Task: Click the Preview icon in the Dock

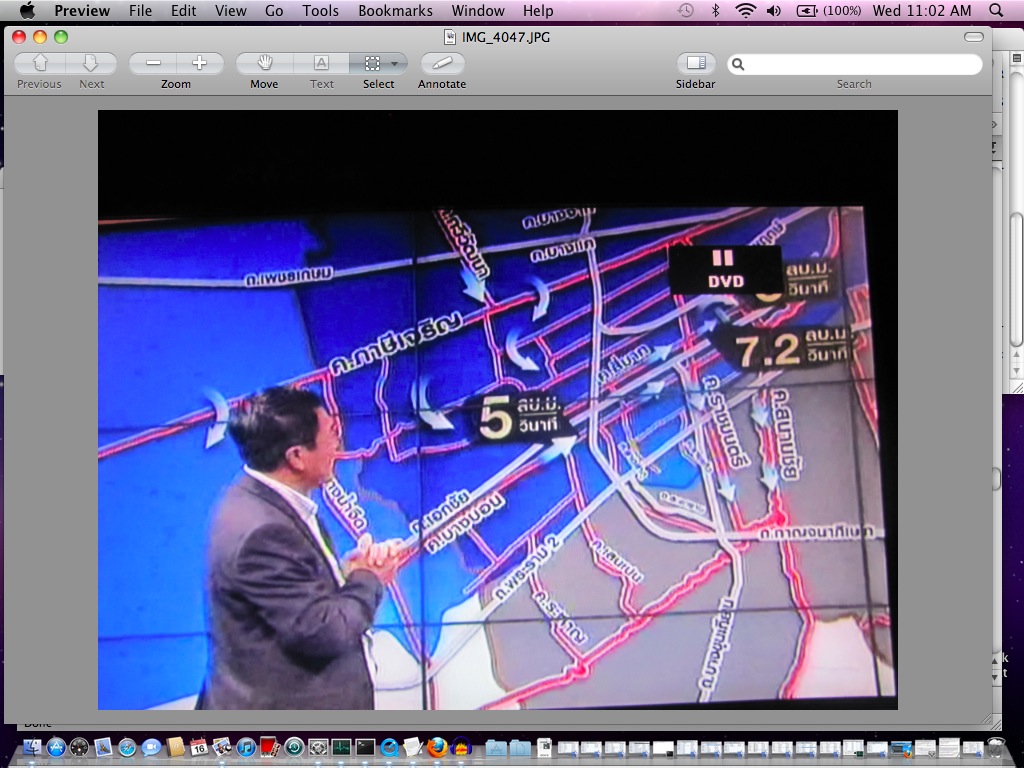Action: click(222, 747)
